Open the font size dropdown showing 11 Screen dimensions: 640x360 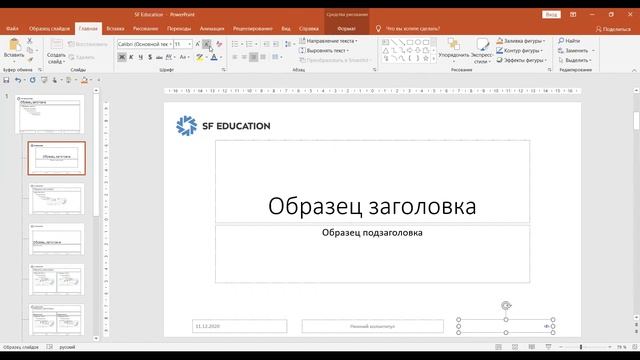point(183,44)
